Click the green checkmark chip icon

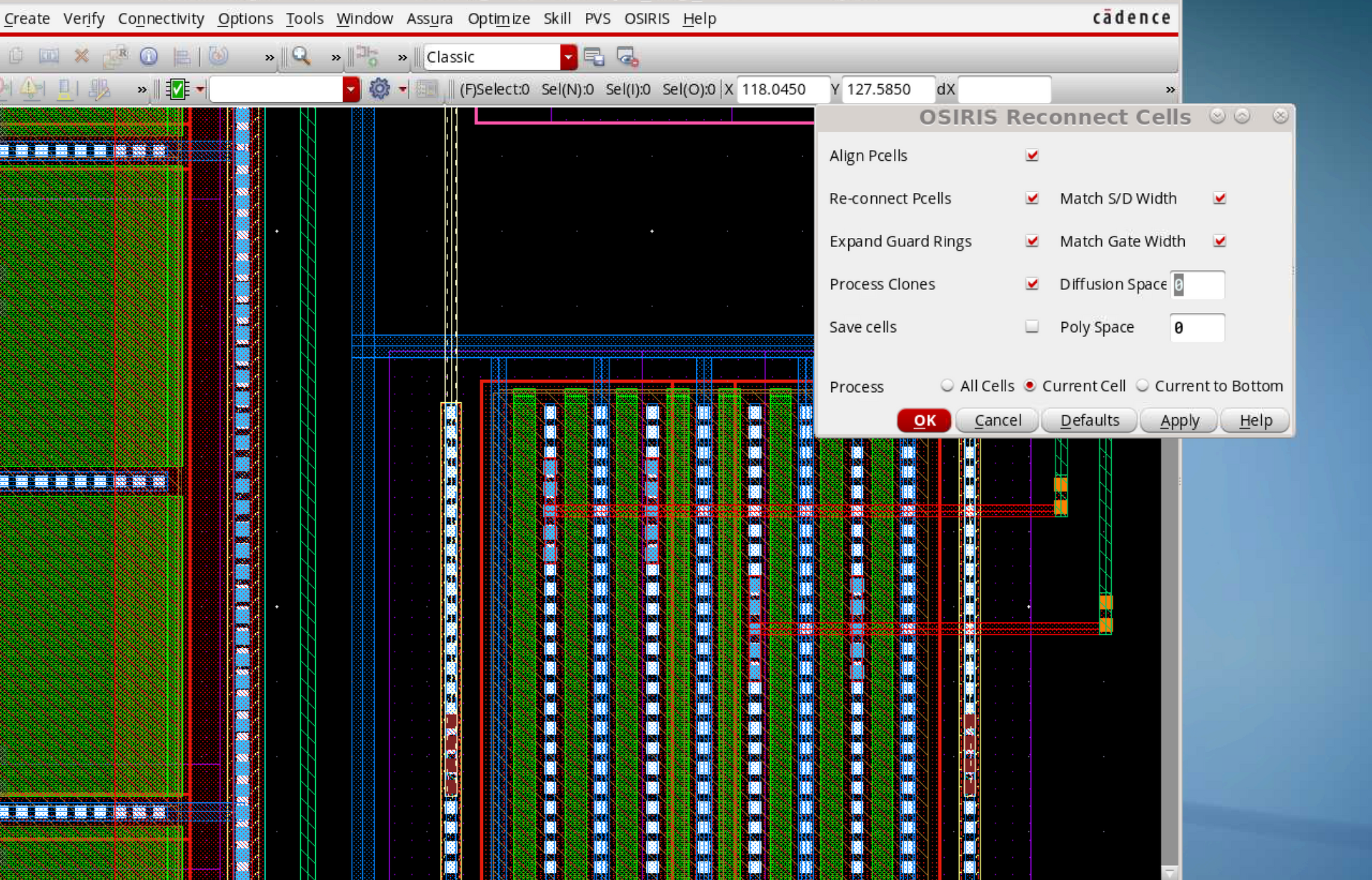[177, 89]
